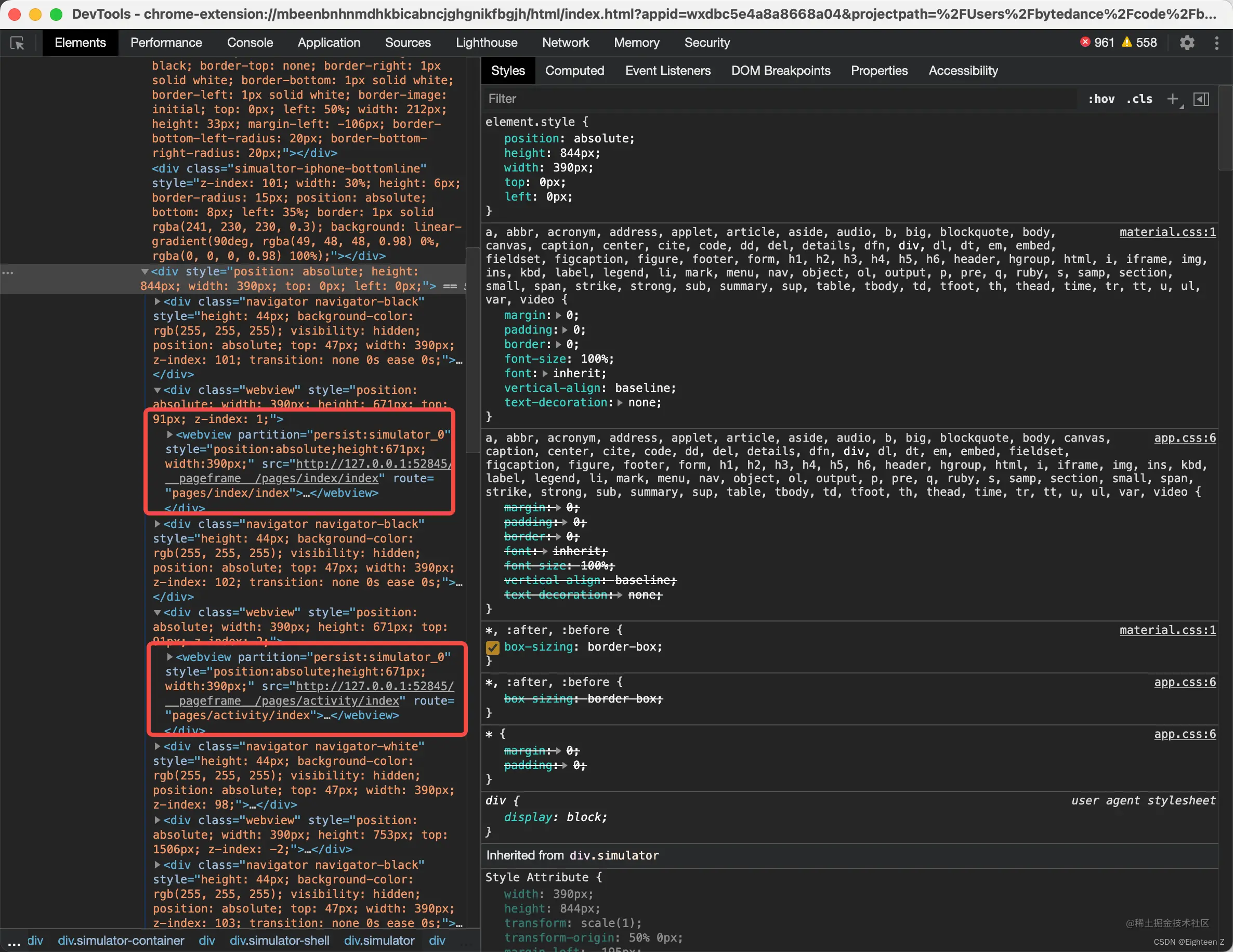Click the red error count icon
Viewport: 1233px width, 952px height.
coord(1084,42)
